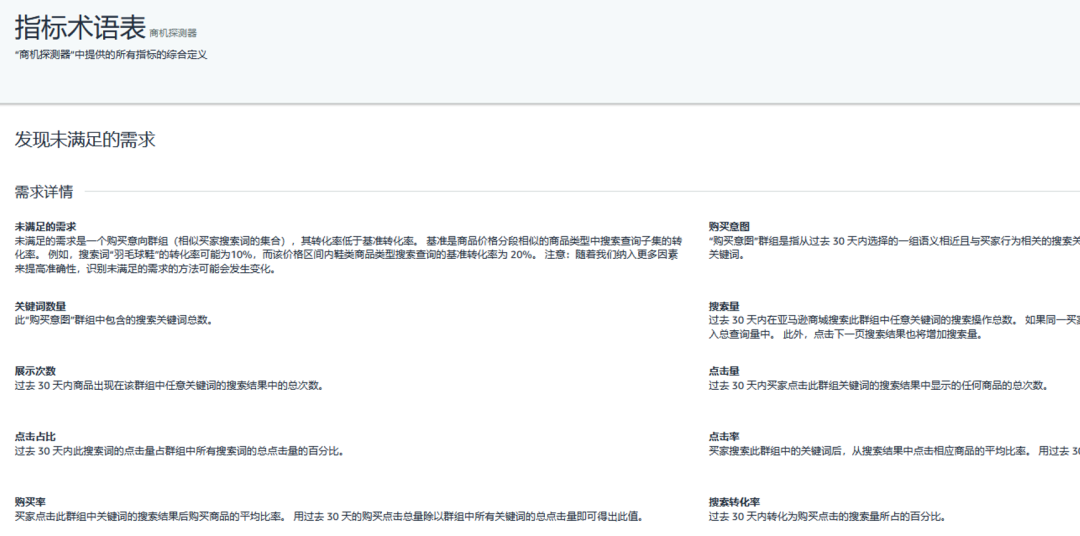Click the 点击占比 term heading

click(x=35, y=437)
